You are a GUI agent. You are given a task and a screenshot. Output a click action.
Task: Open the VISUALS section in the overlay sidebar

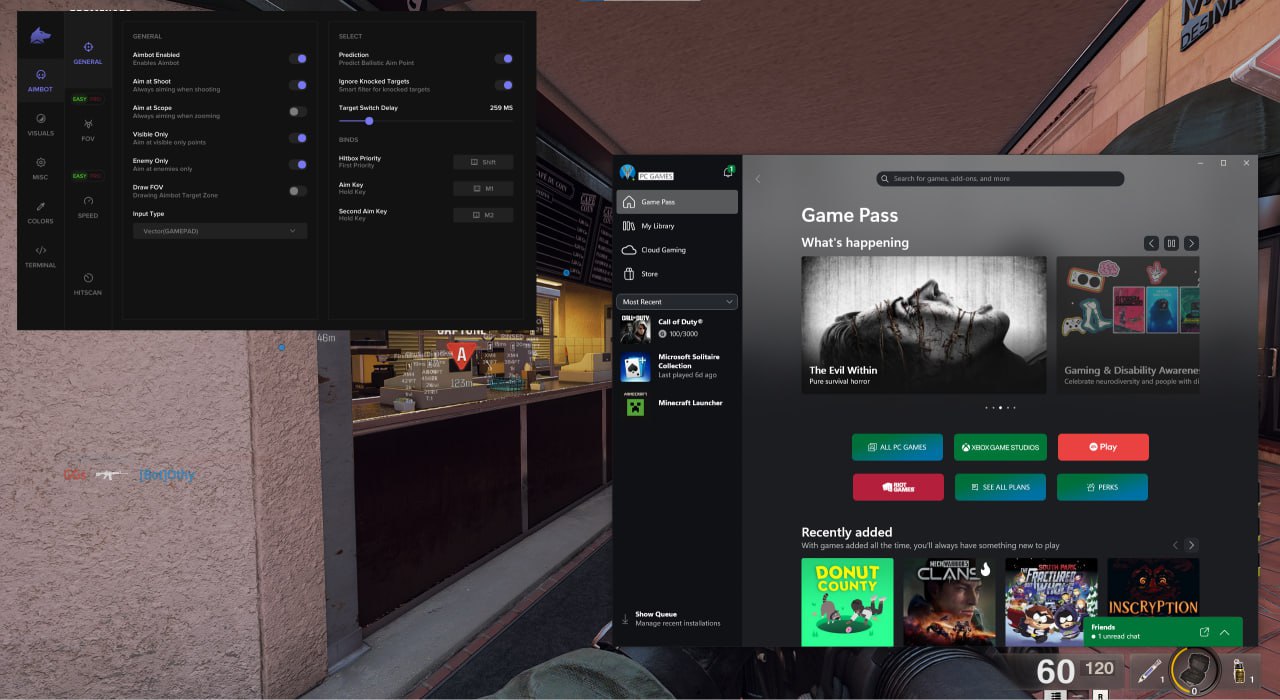(41, 124)
